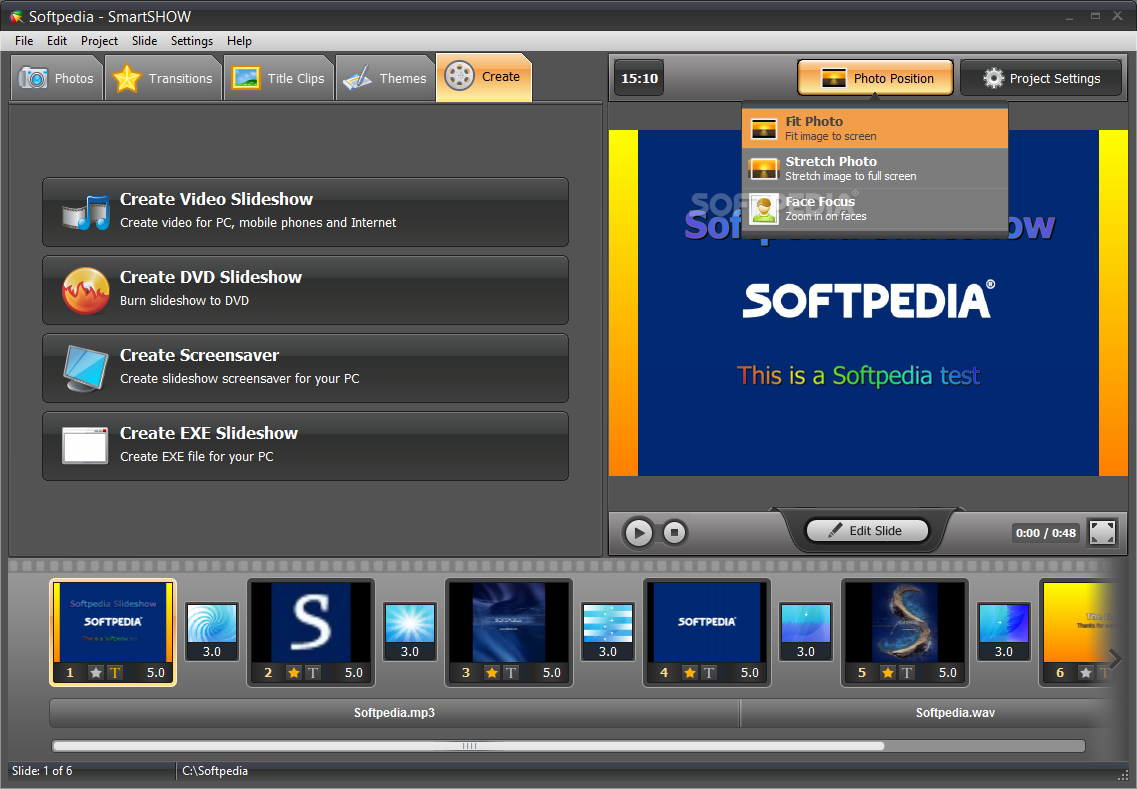The width and height of the screenshot is (1137, 789).
Task: Click the Softpedia.wav audio track
Action: point(932,713)
